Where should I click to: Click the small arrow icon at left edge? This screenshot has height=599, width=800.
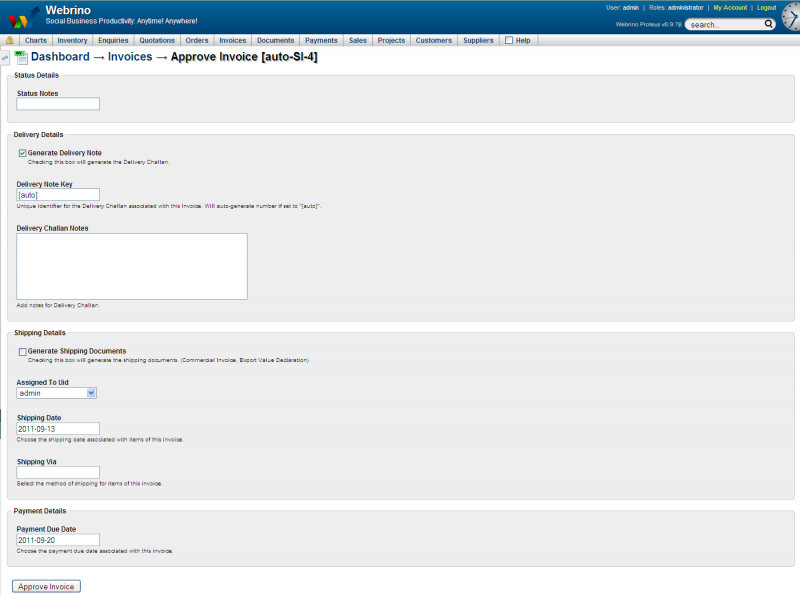(4, 58)
